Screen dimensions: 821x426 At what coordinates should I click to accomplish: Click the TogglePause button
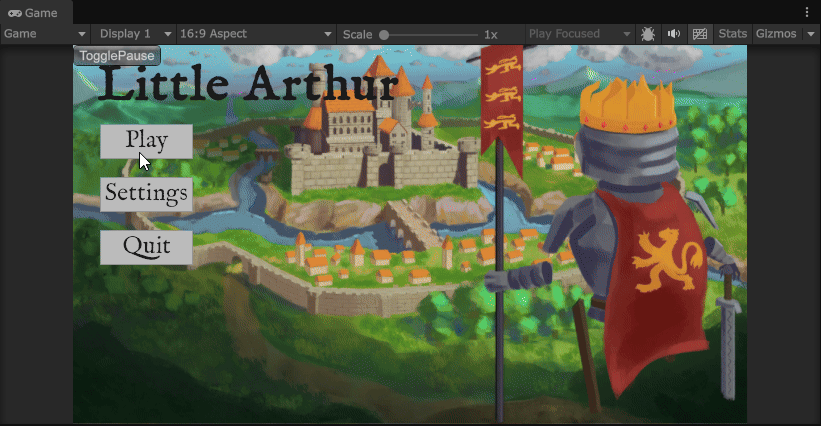point(117,55)
